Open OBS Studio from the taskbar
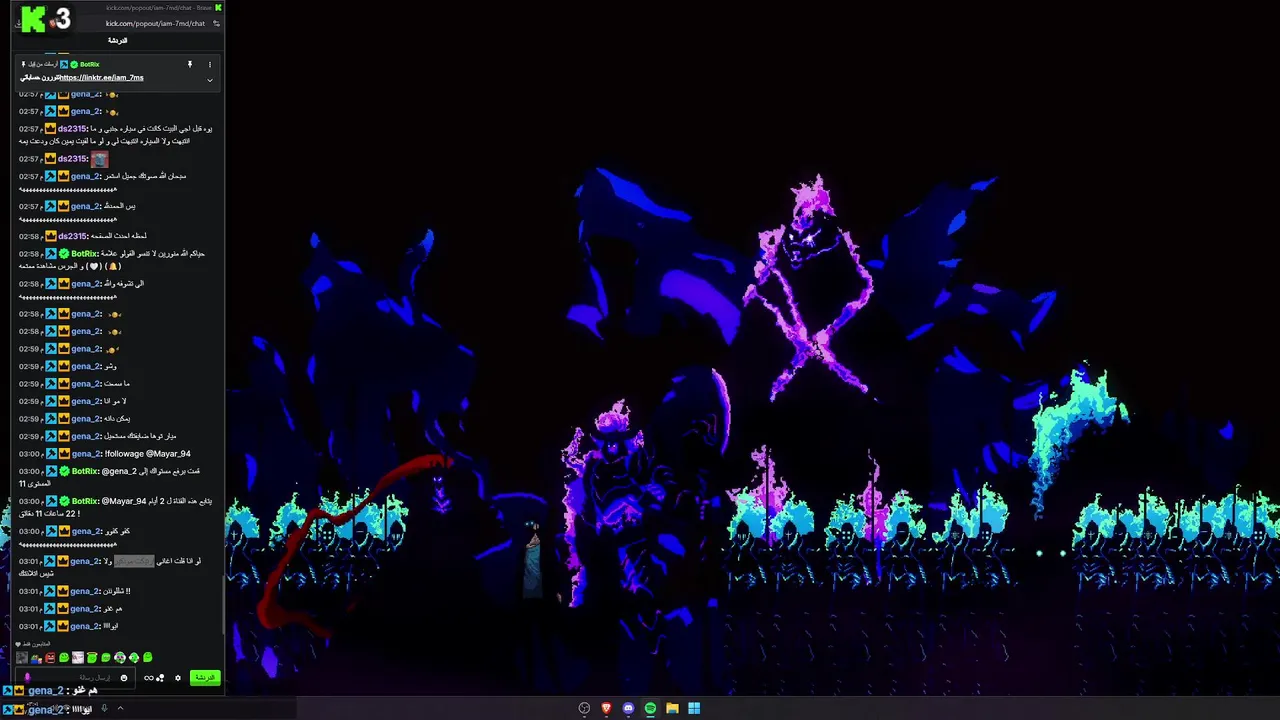Image resolution: width=1280 pixels, height=720 pixels. pos(584,708)
